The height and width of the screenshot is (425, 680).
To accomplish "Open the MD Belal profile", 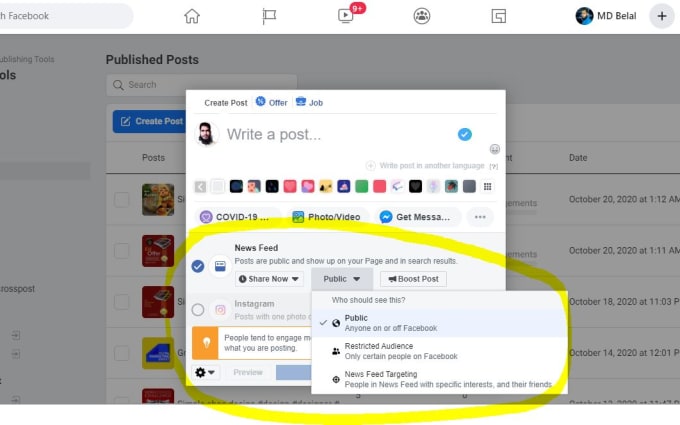I will (606, 16).
